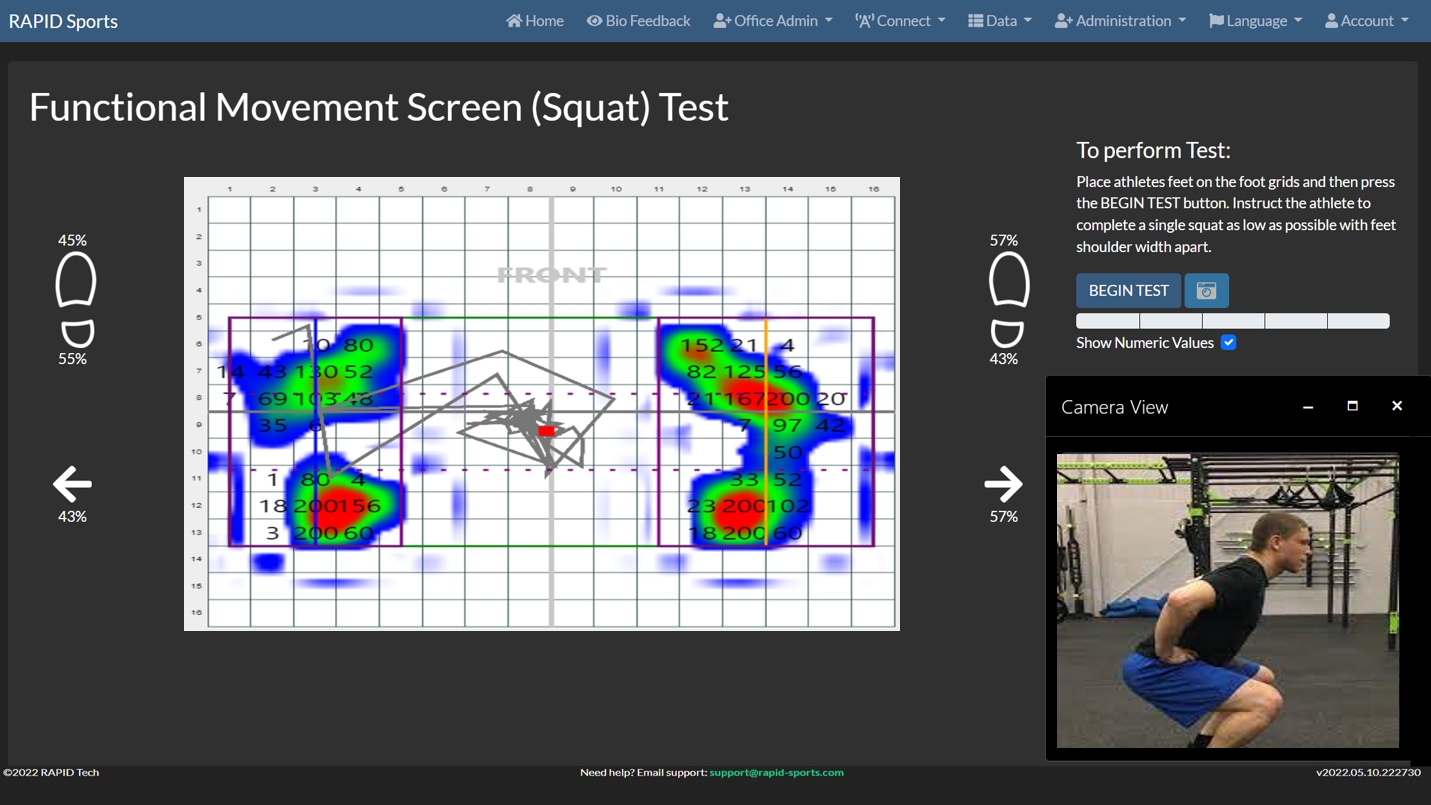Open Bio Feedback with the eye icon
Image resolution: width=1431 pixels, height=805 pixels.
pos(638,21)
